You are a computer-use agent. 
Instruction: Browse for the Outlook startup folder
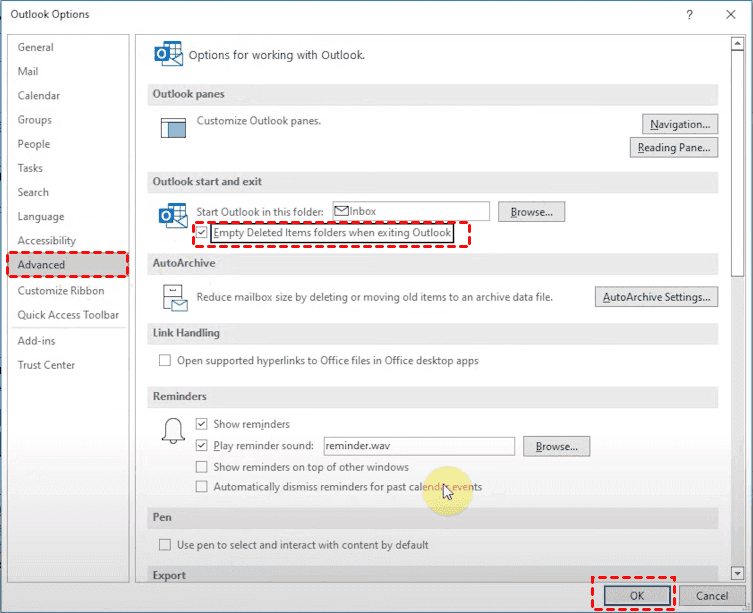pyautogui.click(x=531, y=212)
